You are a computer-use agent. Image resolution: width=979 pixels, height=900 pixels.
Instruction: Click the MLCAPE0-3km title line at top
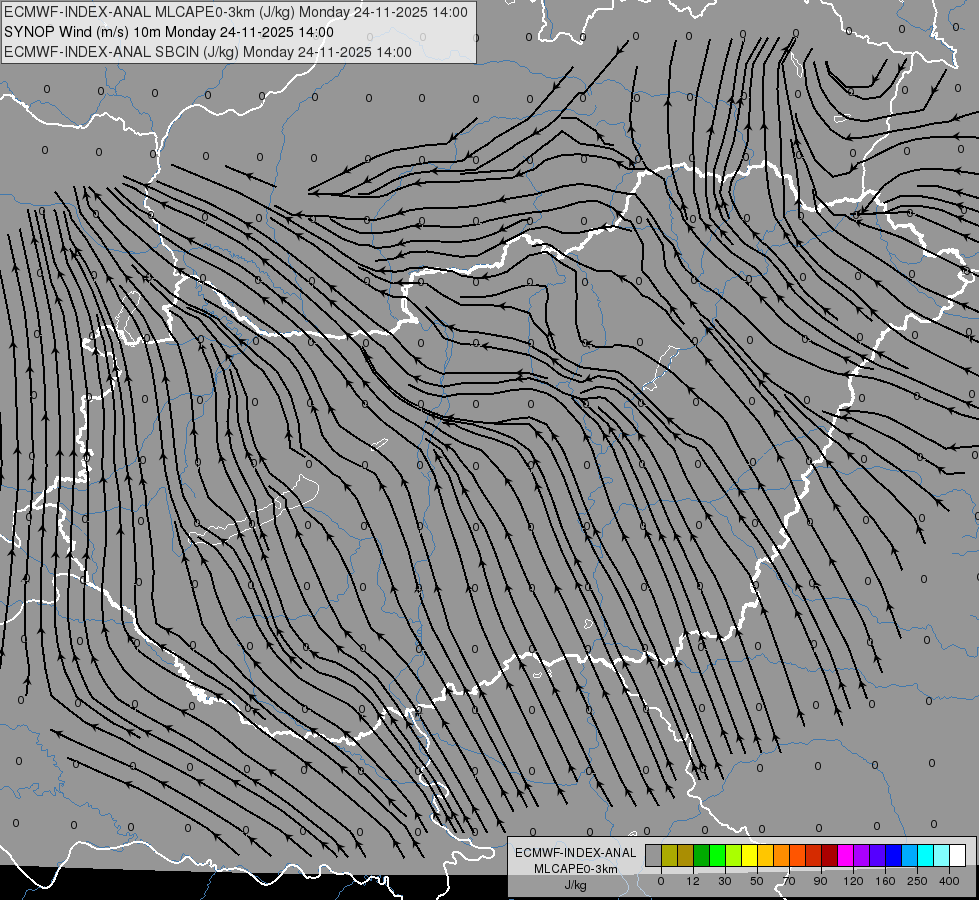[235, 12]
